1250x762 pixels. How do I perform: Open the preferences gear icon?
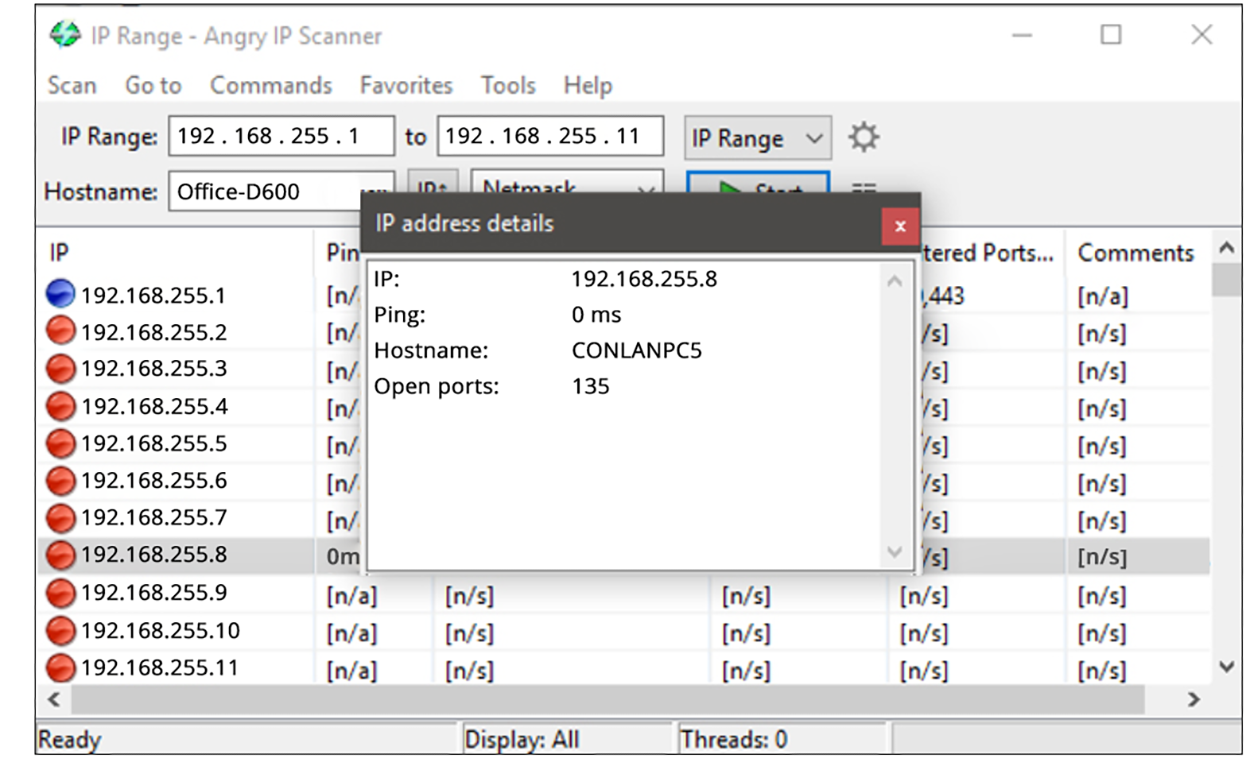pos(863,137)
